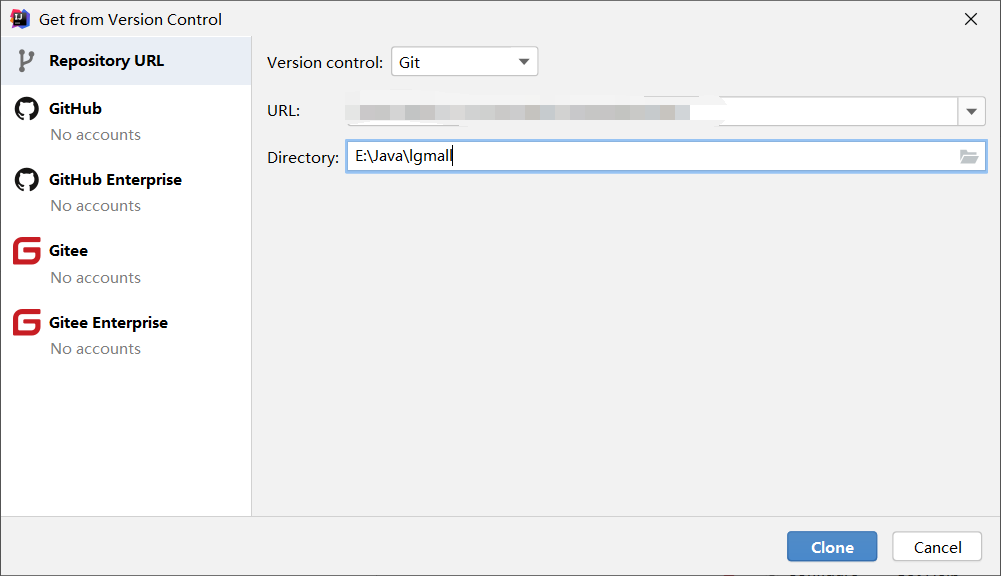
Task: Expand the URL history dropdown
Action: click(971, 111)
